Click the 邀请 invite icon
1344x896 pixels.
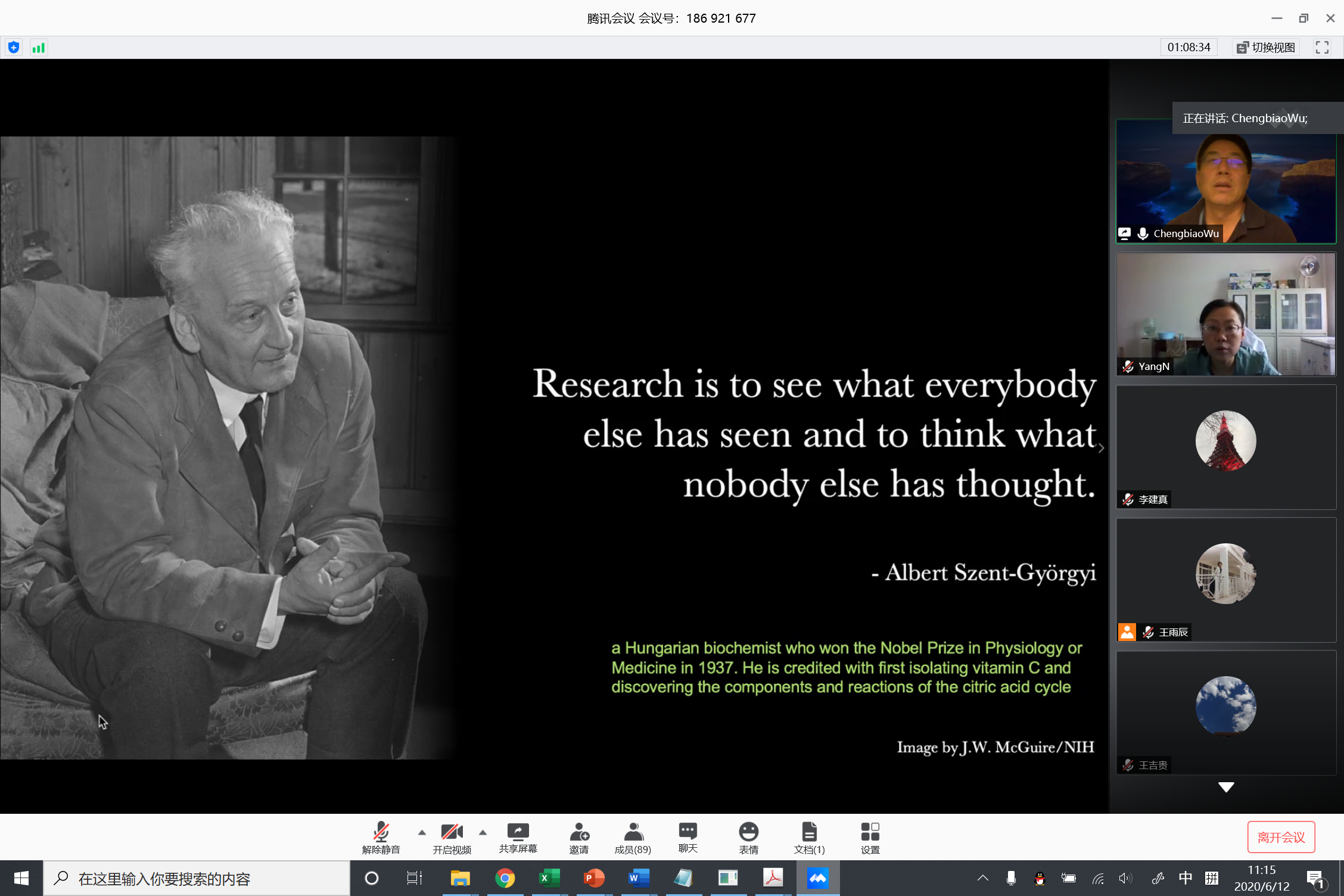[578, 837]
